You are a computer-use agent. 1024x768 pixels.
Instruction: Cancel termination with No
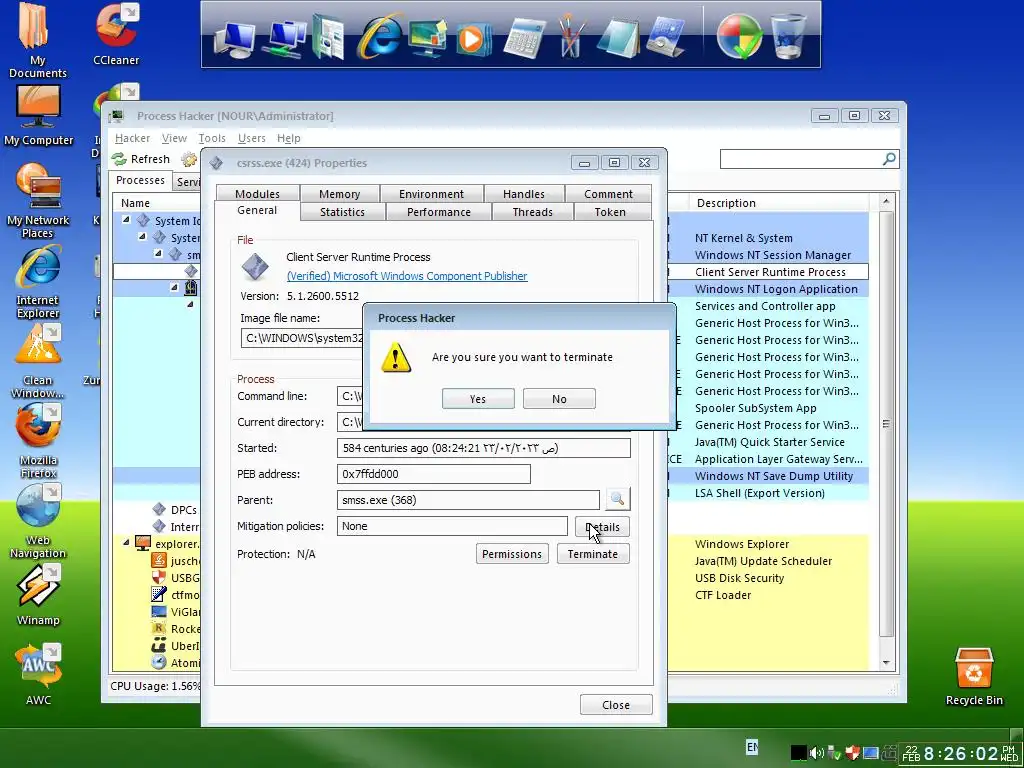[x=559, y=398]
